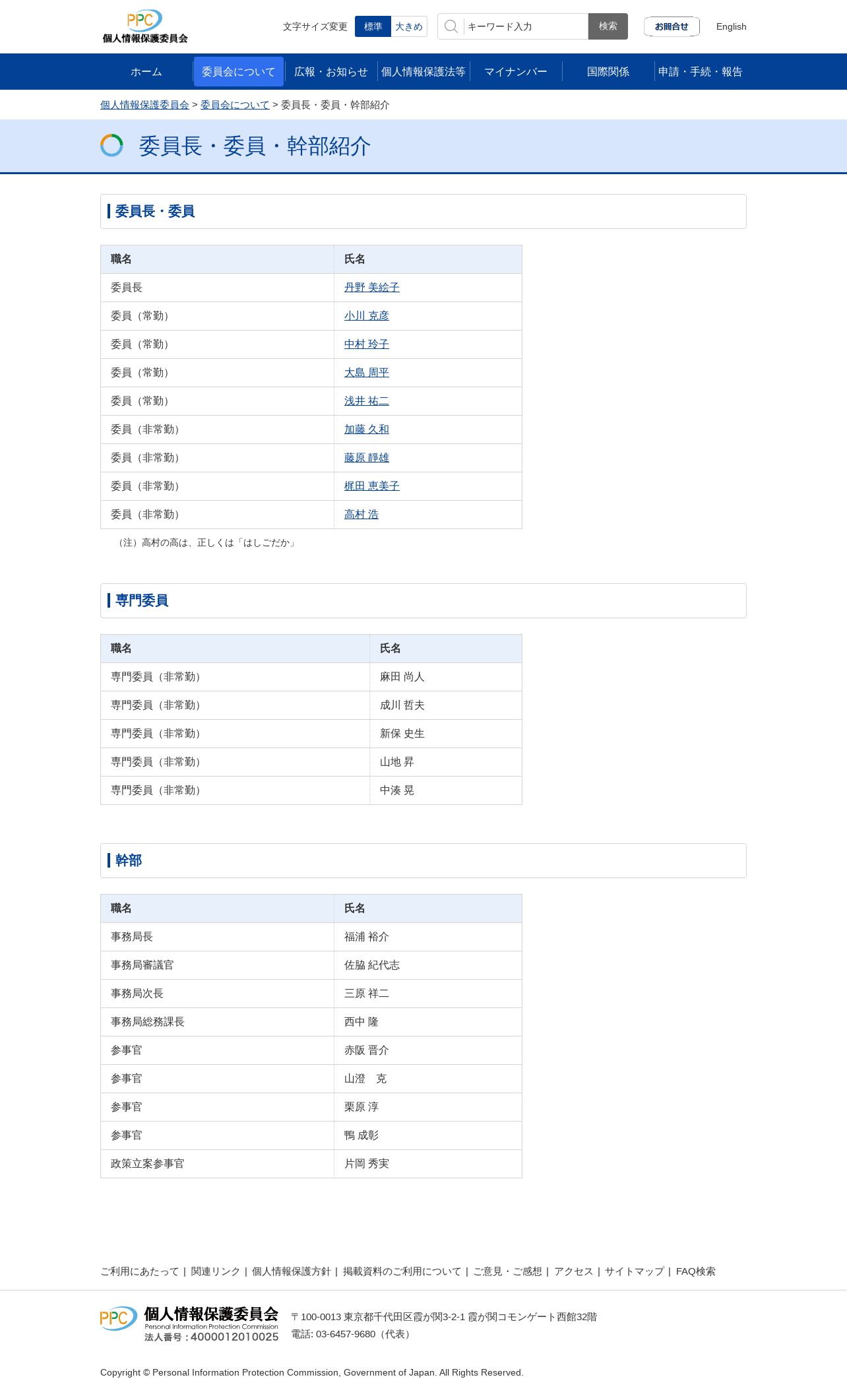847x1400 pixels.
Task: Click the 成川 哲夫 name cell
Action: tap(446, 705)
